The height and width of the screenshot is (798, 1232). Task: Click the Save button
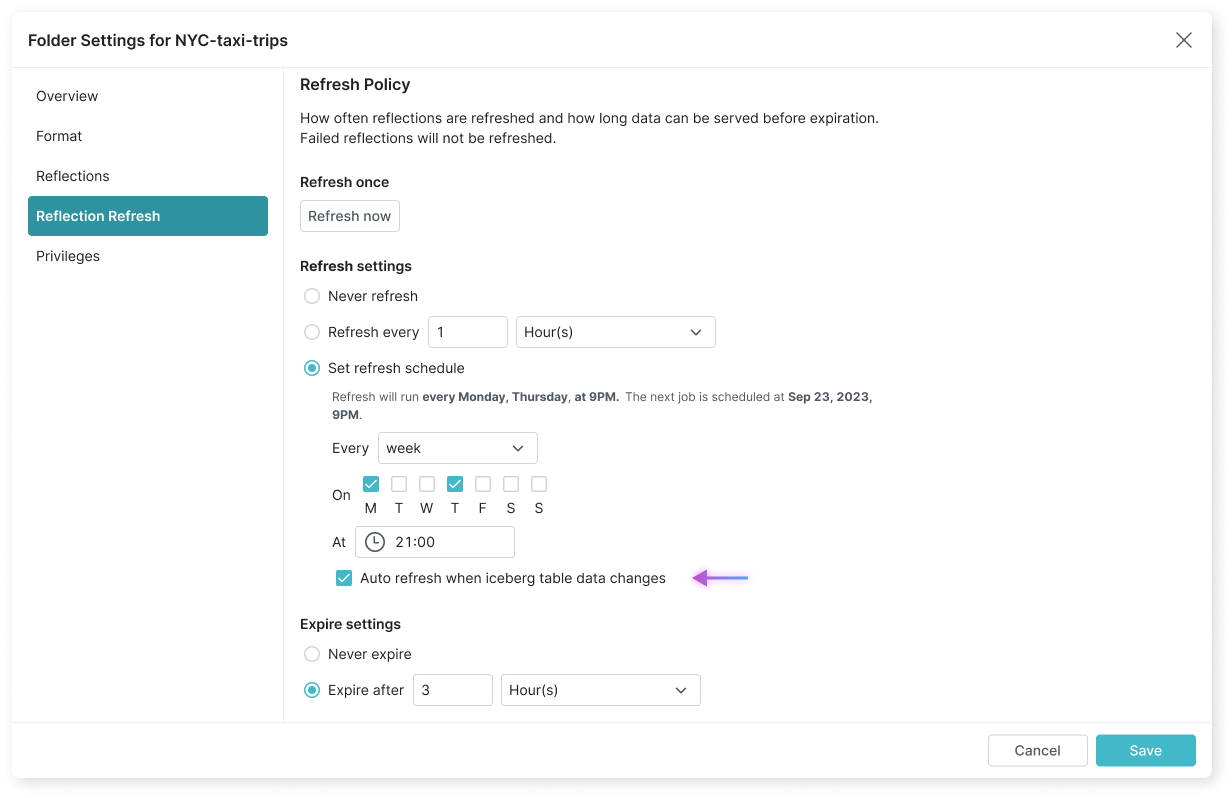[1146, 751]
